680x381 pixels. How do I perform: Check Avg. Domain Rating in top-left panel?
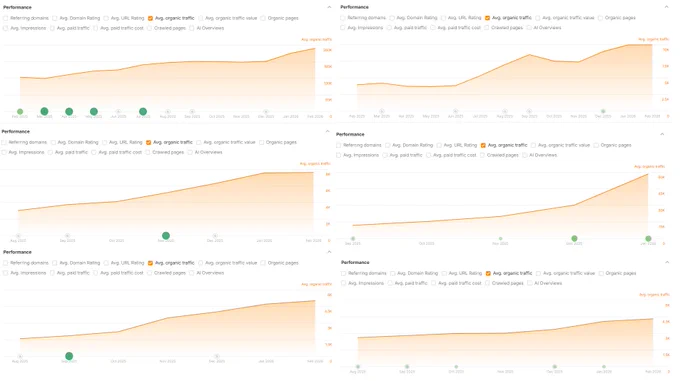click(x=55, y=18)
